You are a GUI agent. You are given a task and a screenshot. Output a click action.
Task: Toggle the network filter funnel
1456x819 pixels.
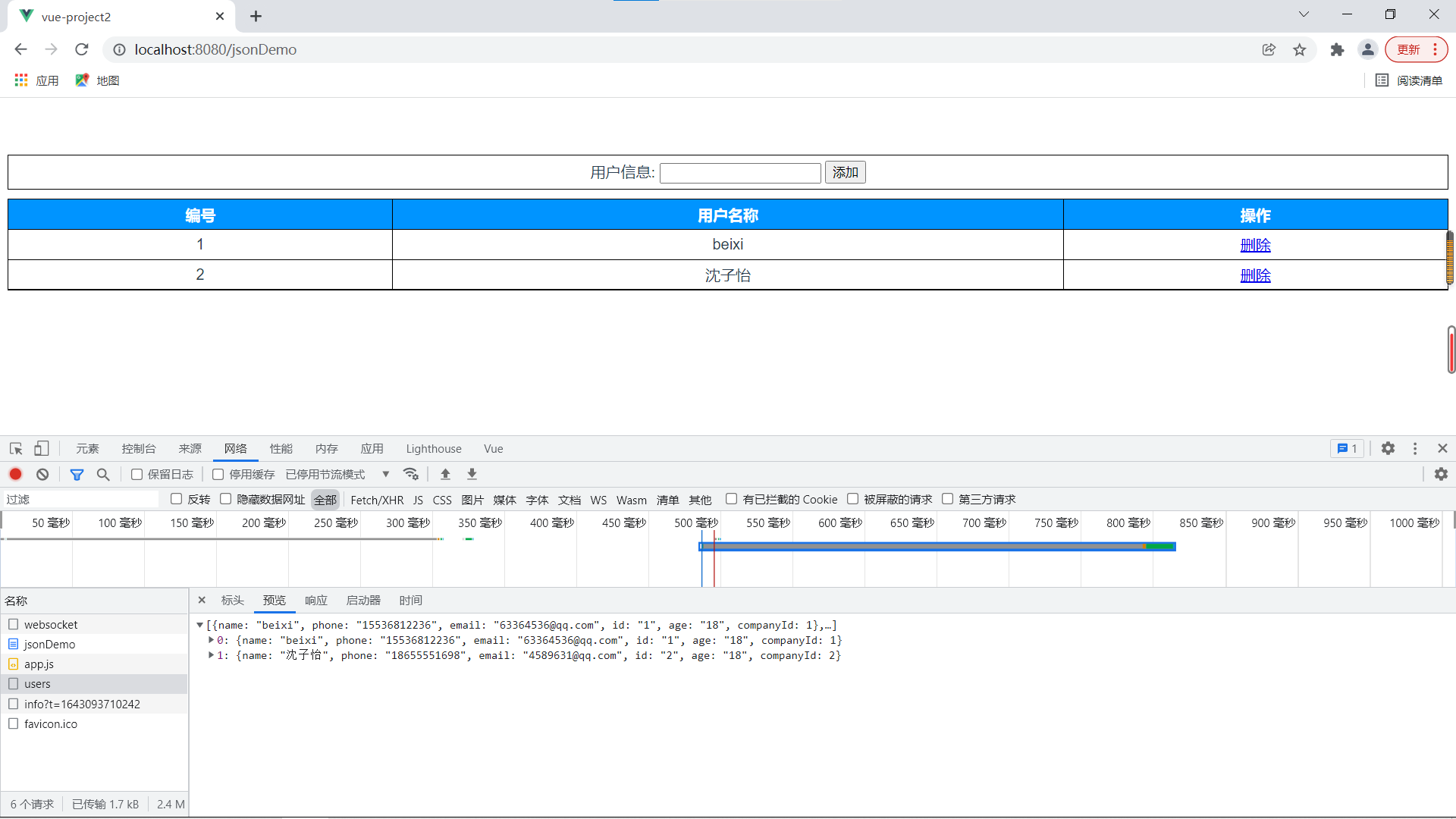click(77, 474)
